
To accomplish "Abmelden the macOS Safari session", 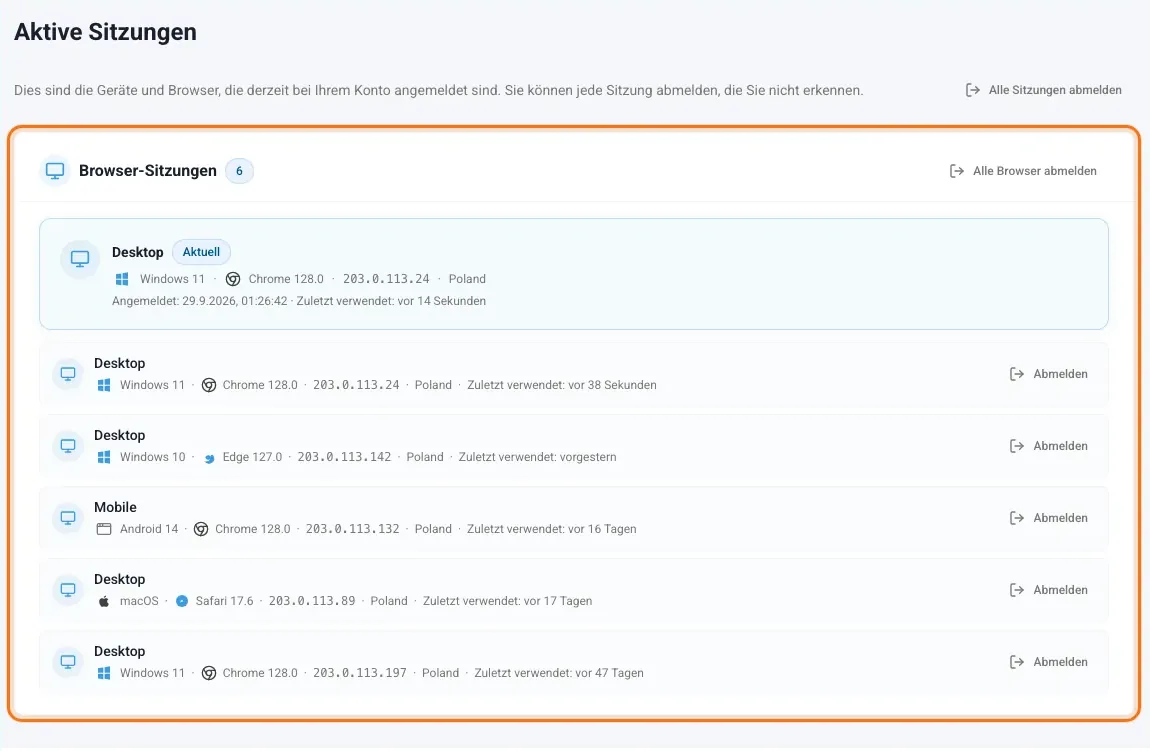I will (x=1048, y=590).
